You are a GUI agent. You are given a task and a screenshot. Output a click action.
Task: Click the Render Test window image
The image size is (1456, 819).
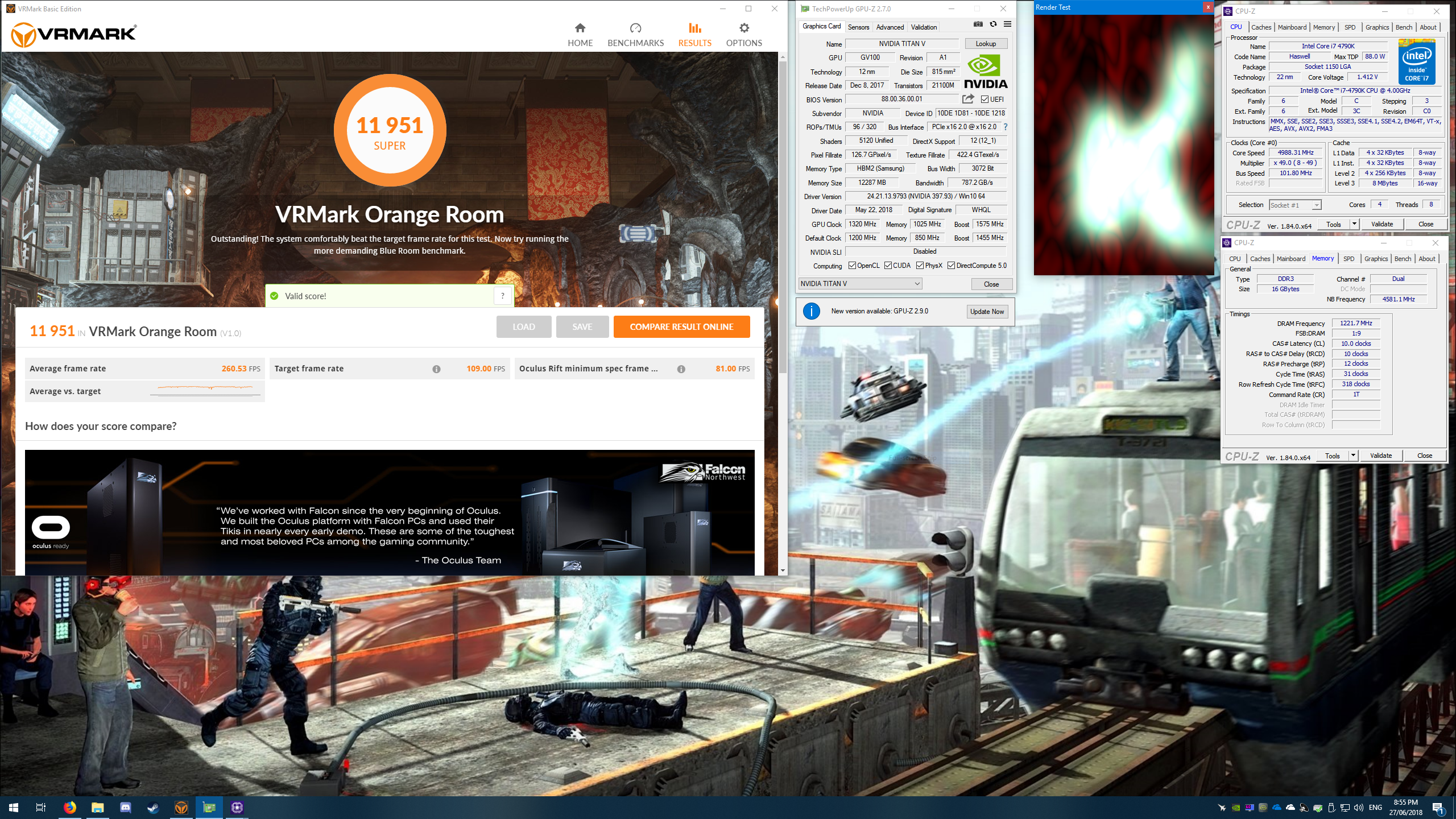(1123, 144)
